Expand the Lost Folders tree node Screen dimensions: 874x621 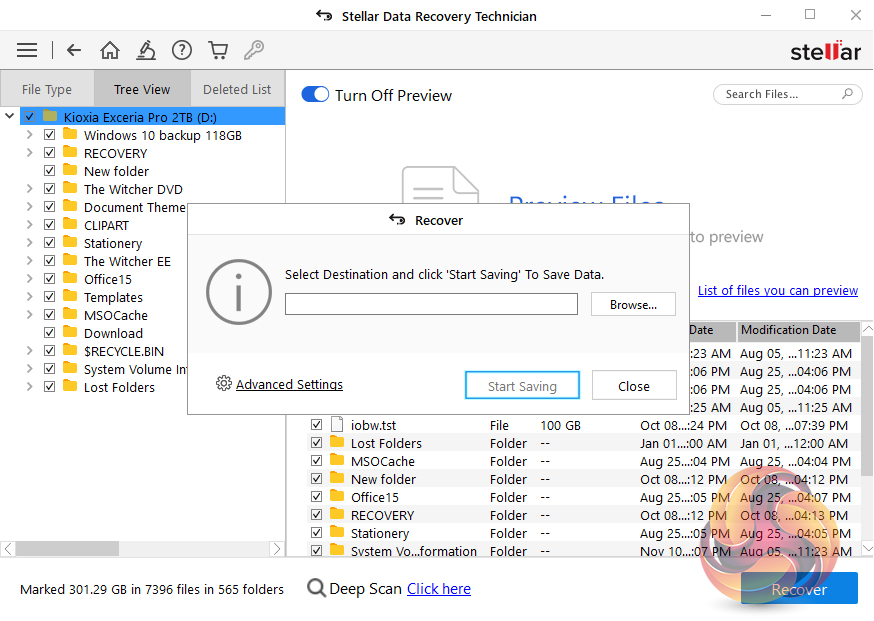pyautogui.click(x=30, y=387)
